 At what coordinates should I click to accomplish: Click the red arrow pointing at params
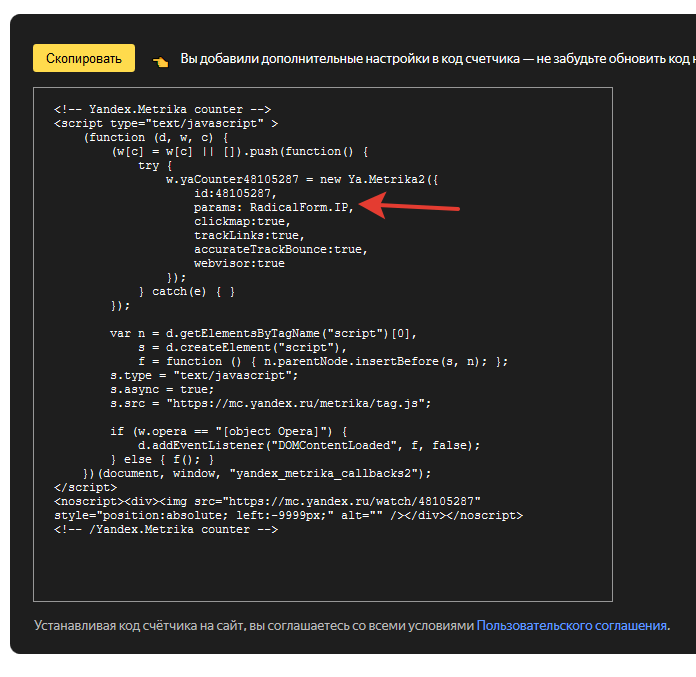(408, 206)
